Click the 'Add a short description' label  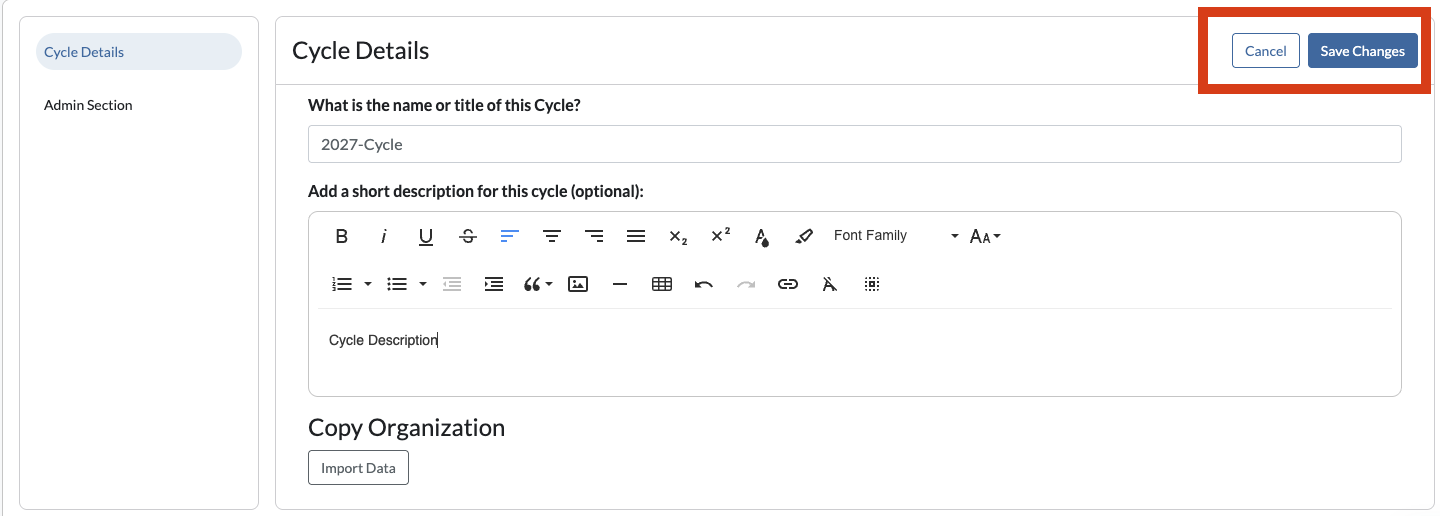[476, 191]
